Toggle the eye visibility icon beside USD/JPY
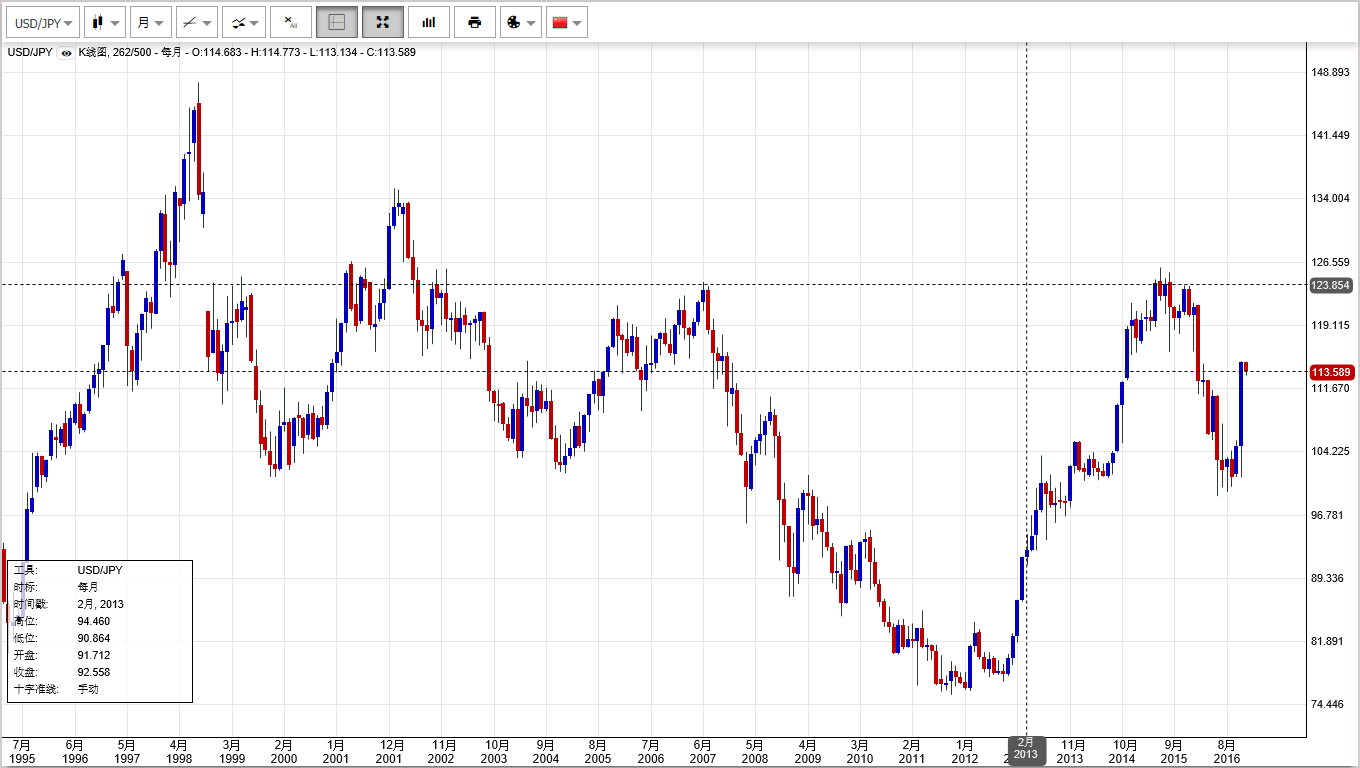Viewport: 1360px width, 768px height. pos(66,53)
